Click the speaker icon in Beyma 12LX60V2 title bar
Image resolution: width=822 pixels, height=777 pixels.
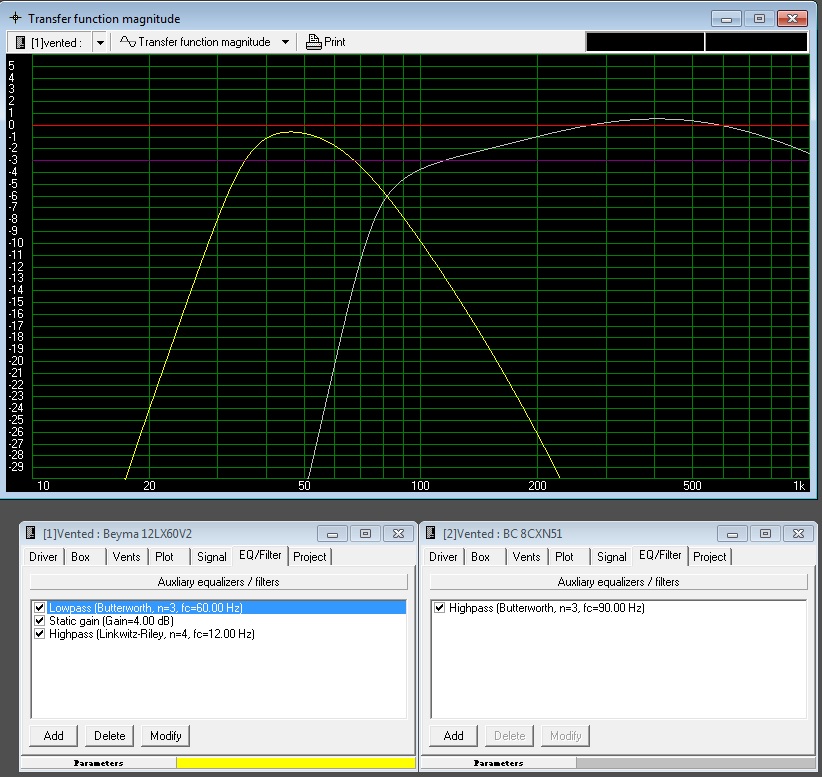coord(29,533)
